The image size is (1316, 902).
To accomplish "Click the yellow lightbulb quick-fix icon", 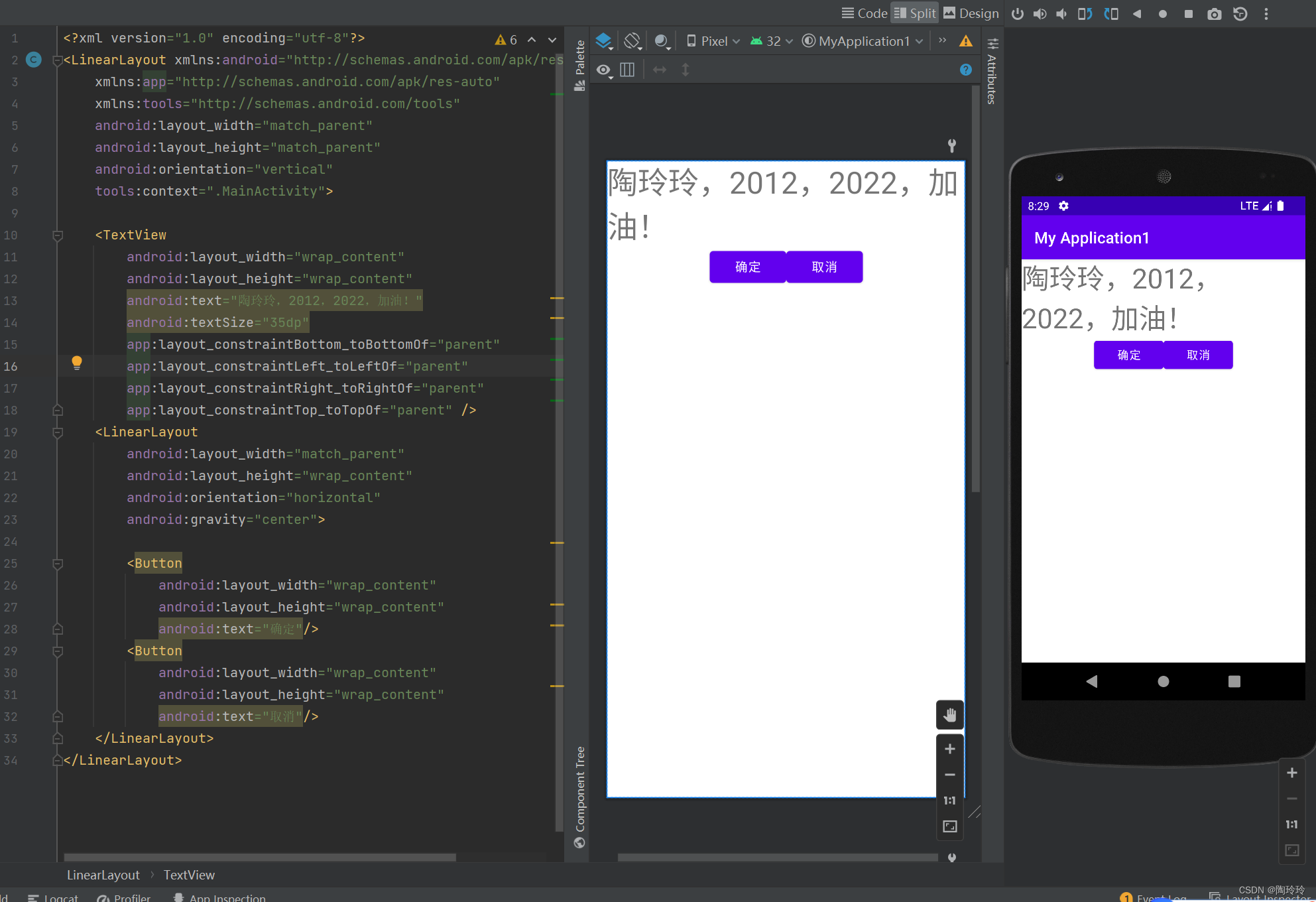I will (77, 362).
